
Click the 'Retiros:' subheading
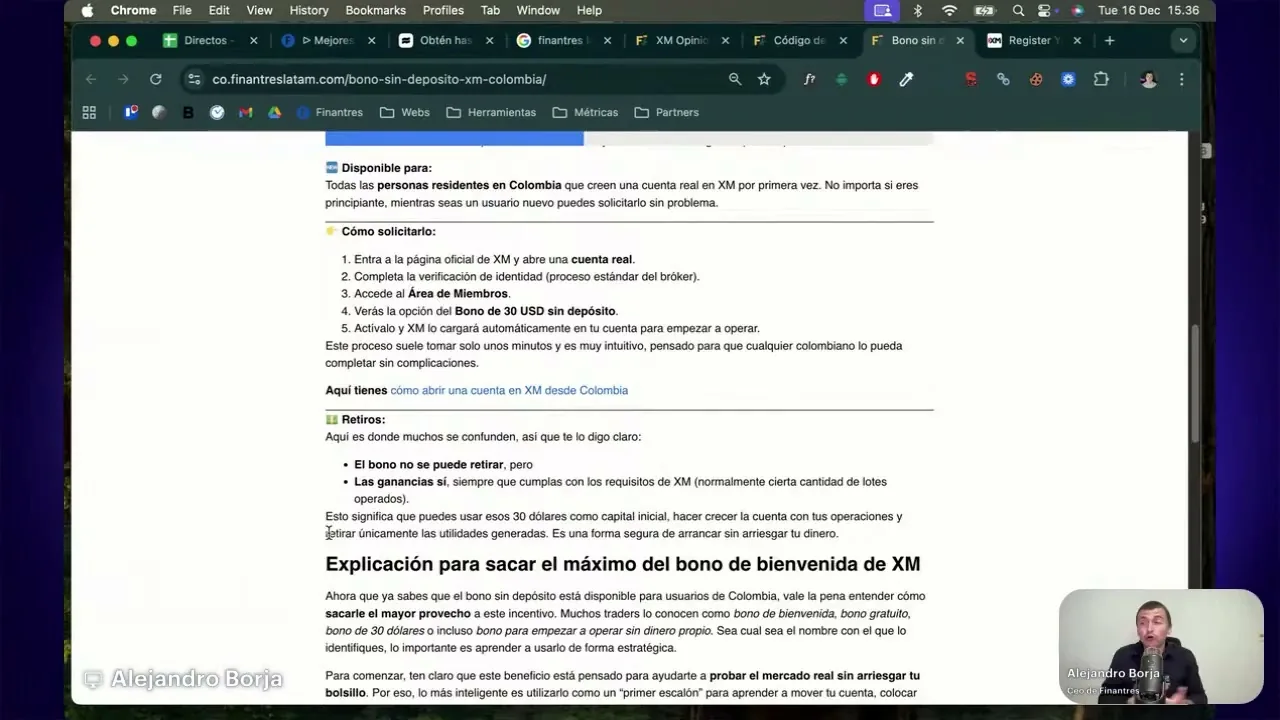coord(363,419)
